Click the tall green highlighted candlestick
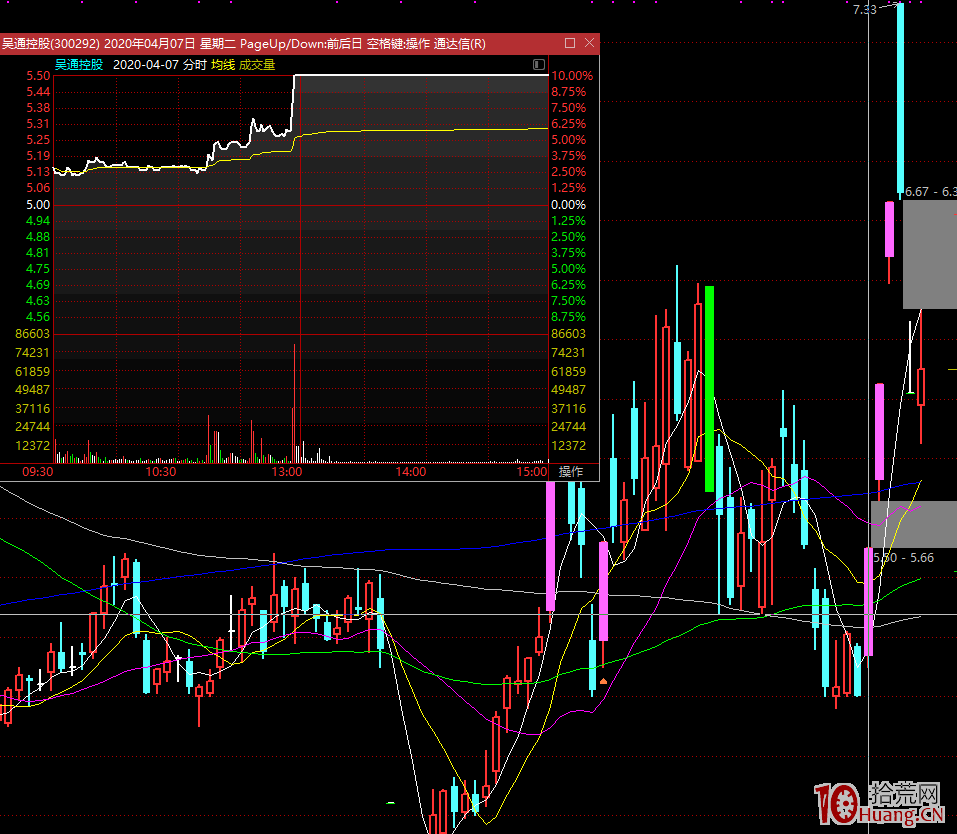This screenshot has width=957, height=834. [x=710, y=389]
